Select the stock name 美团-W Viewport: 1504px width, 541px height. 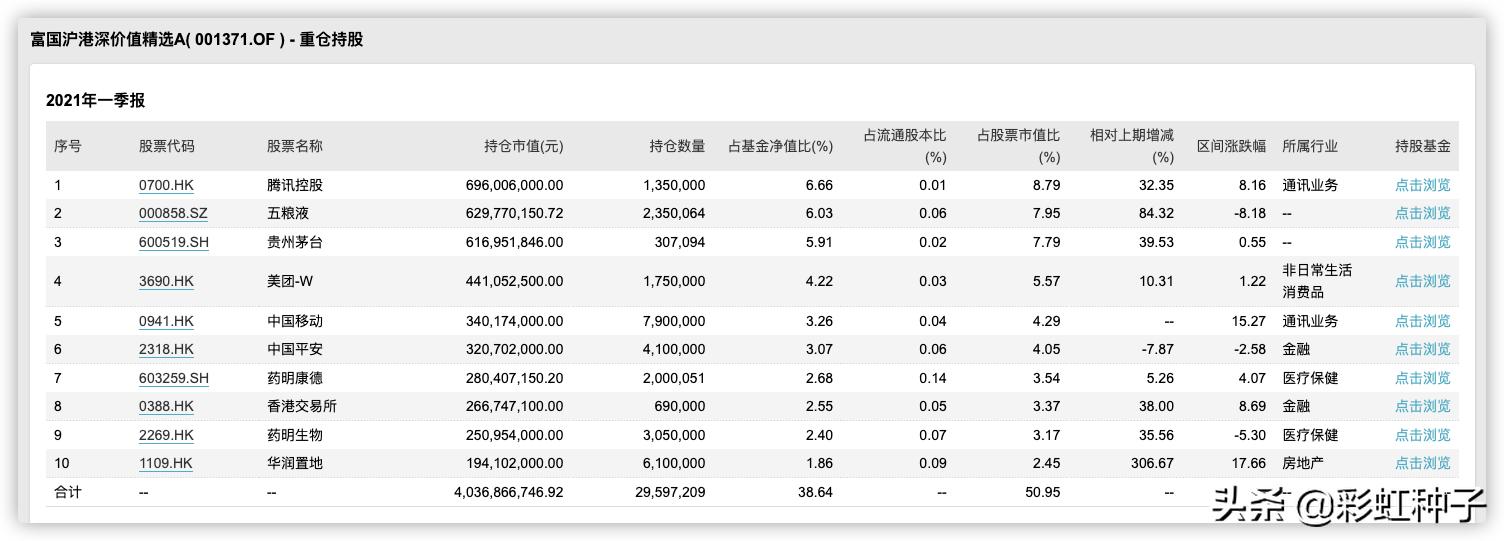[290, 281]
